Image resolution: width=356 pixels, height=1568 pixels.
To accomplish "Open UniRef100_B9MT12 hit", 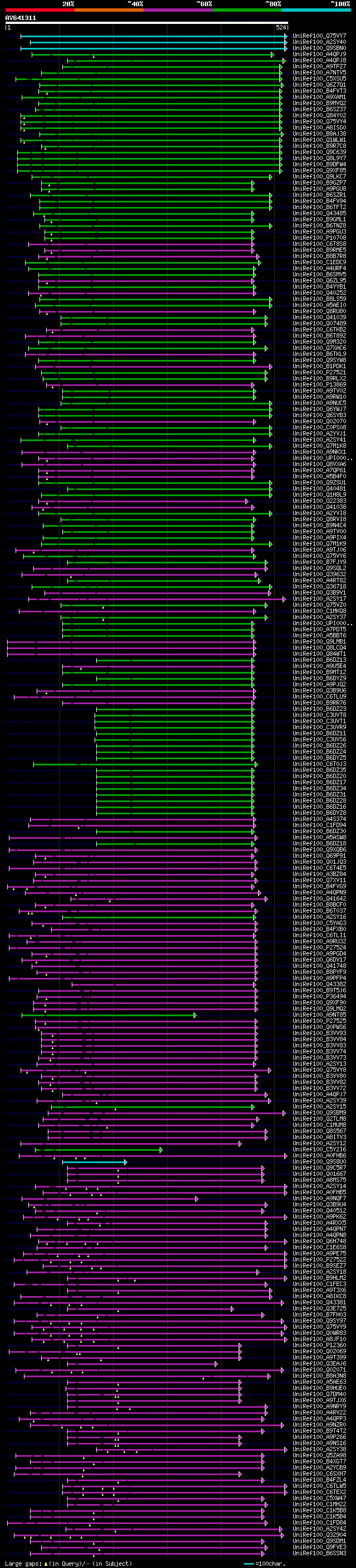I will 319,672.
